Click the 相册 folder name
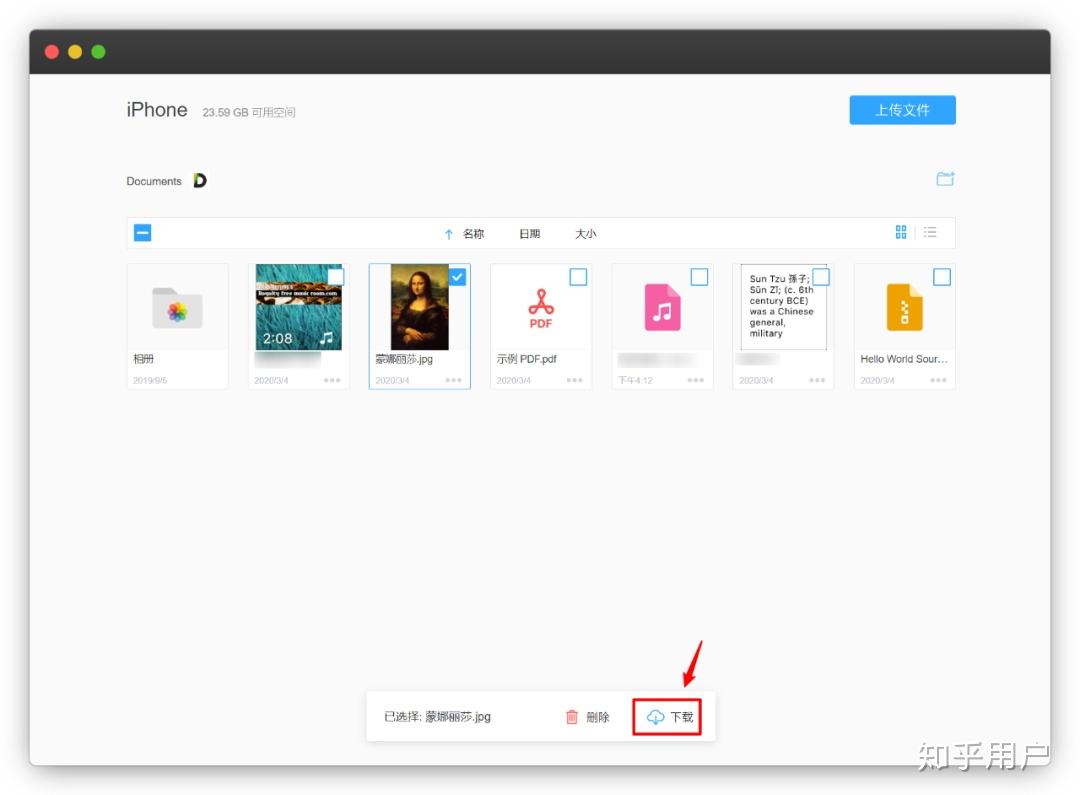This screenshot has width=1080, height=795. point(143,359)
